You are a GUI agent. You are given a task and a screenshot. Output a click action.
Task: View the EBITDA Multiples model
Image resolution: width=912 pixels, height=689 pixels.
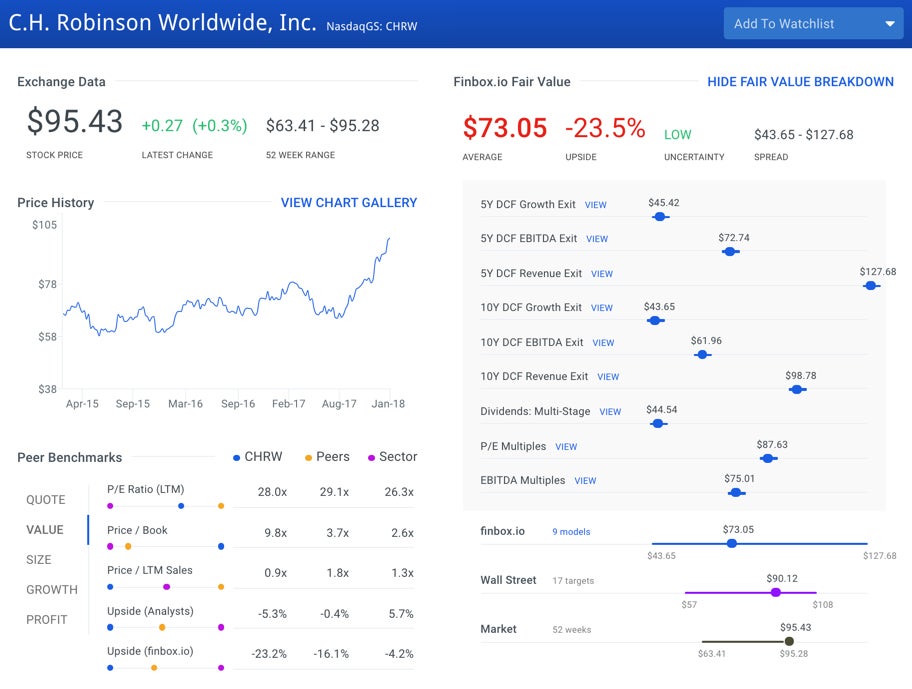pos(585,481)
